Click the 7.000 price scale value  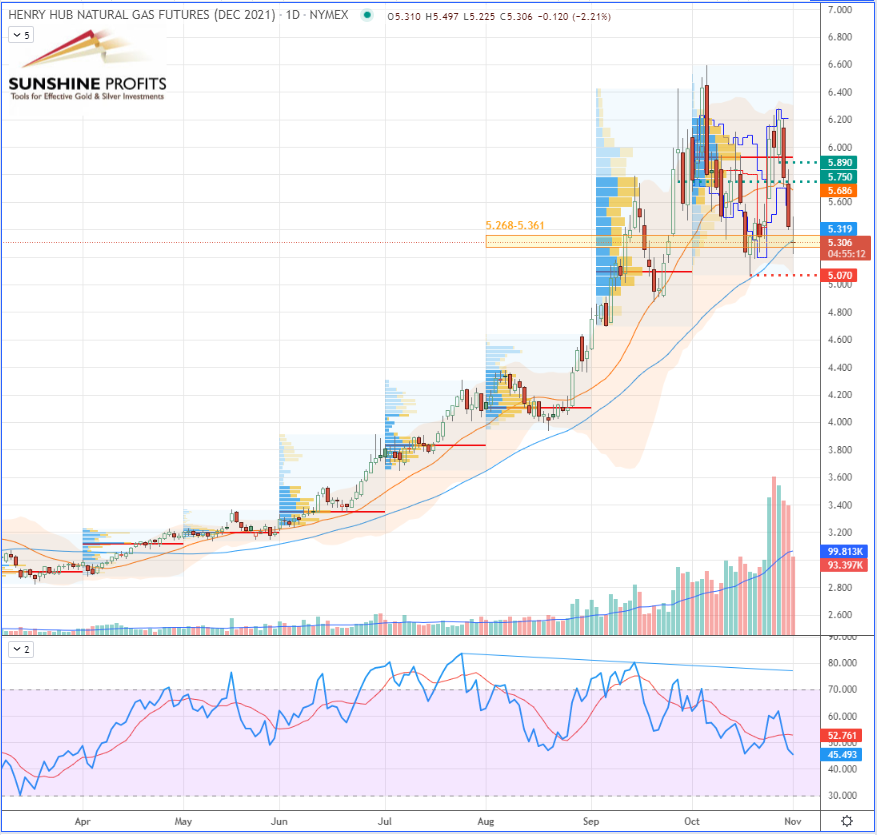[840, 10]
